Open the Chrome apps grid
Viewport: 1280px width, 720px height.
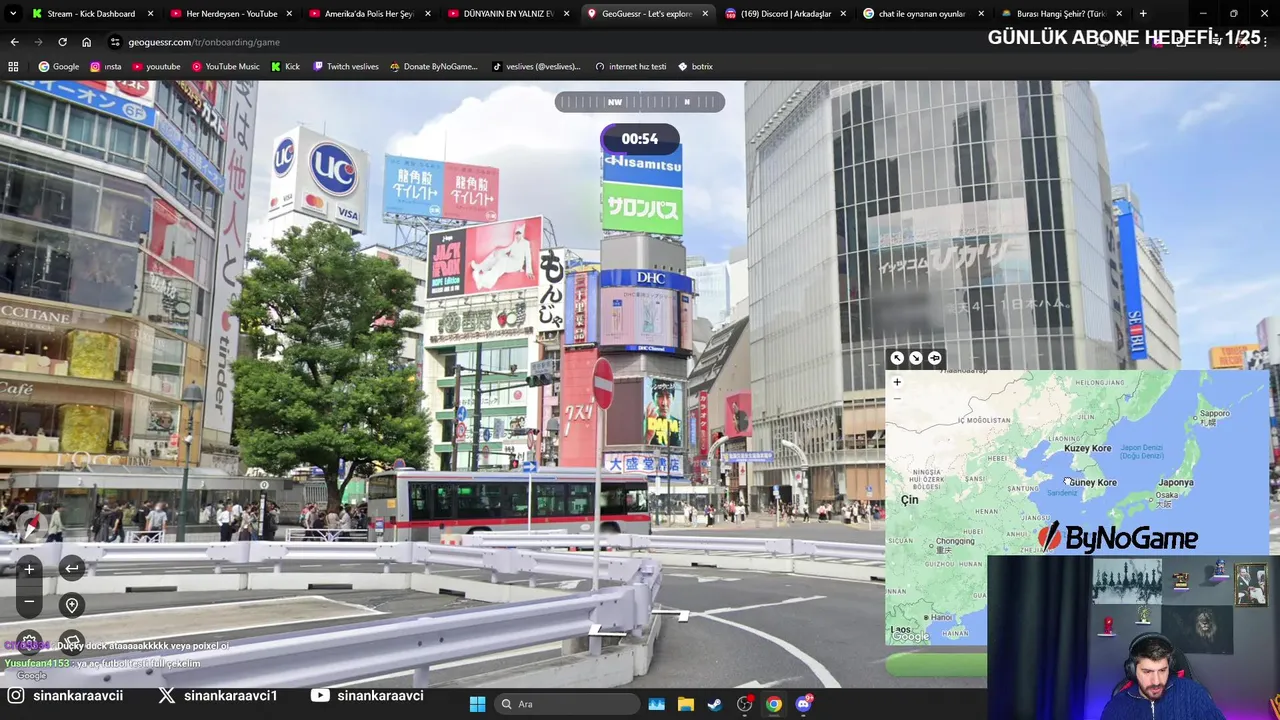[x=13, y=66]
